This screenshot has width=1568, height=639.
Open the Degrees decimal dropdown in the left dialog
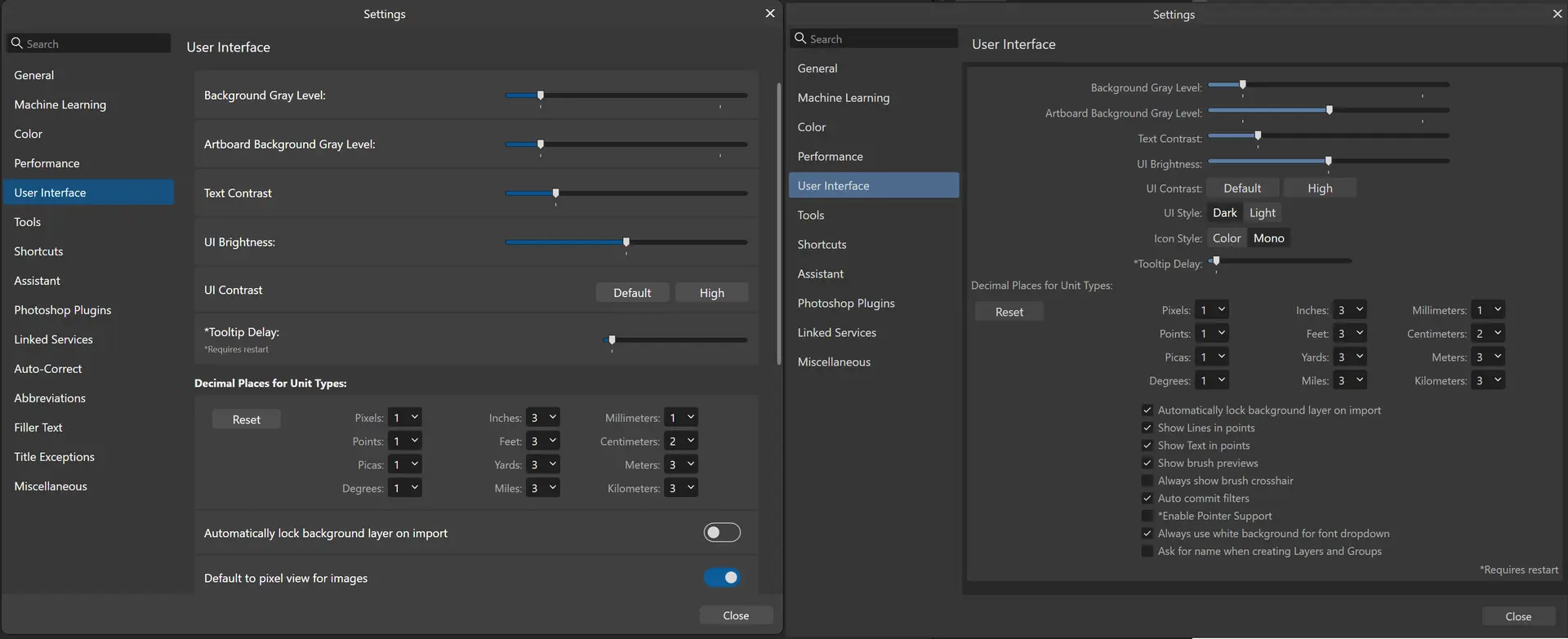[405, 488]
